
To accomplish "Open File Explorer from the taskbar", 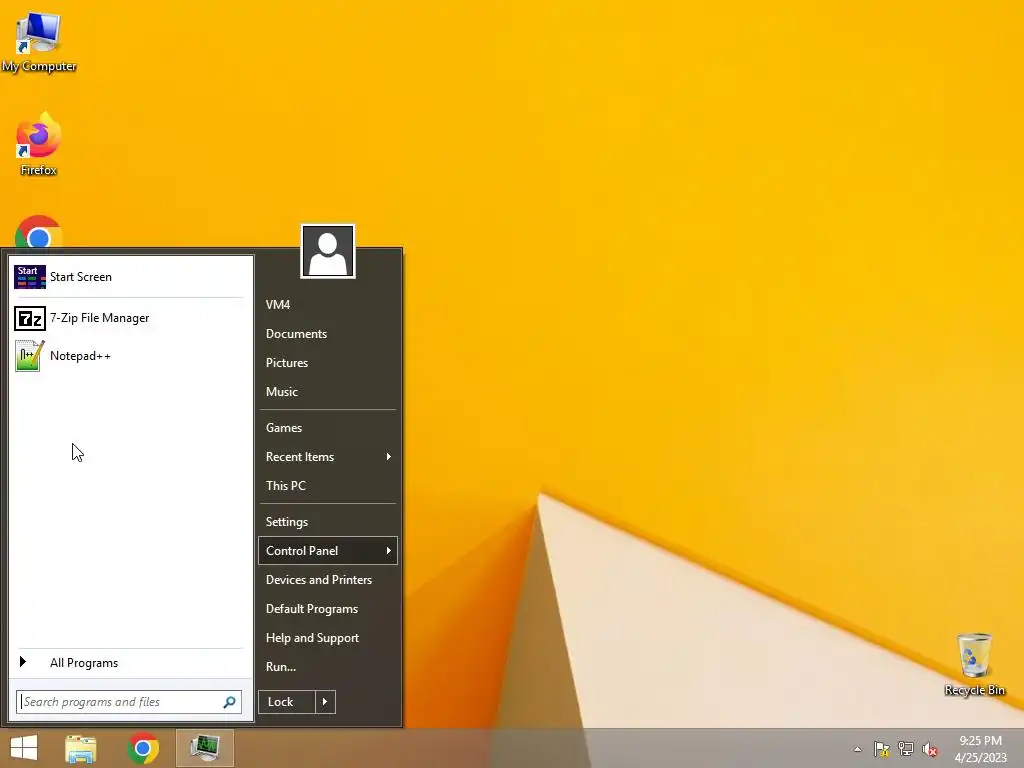I will point(81,748).
